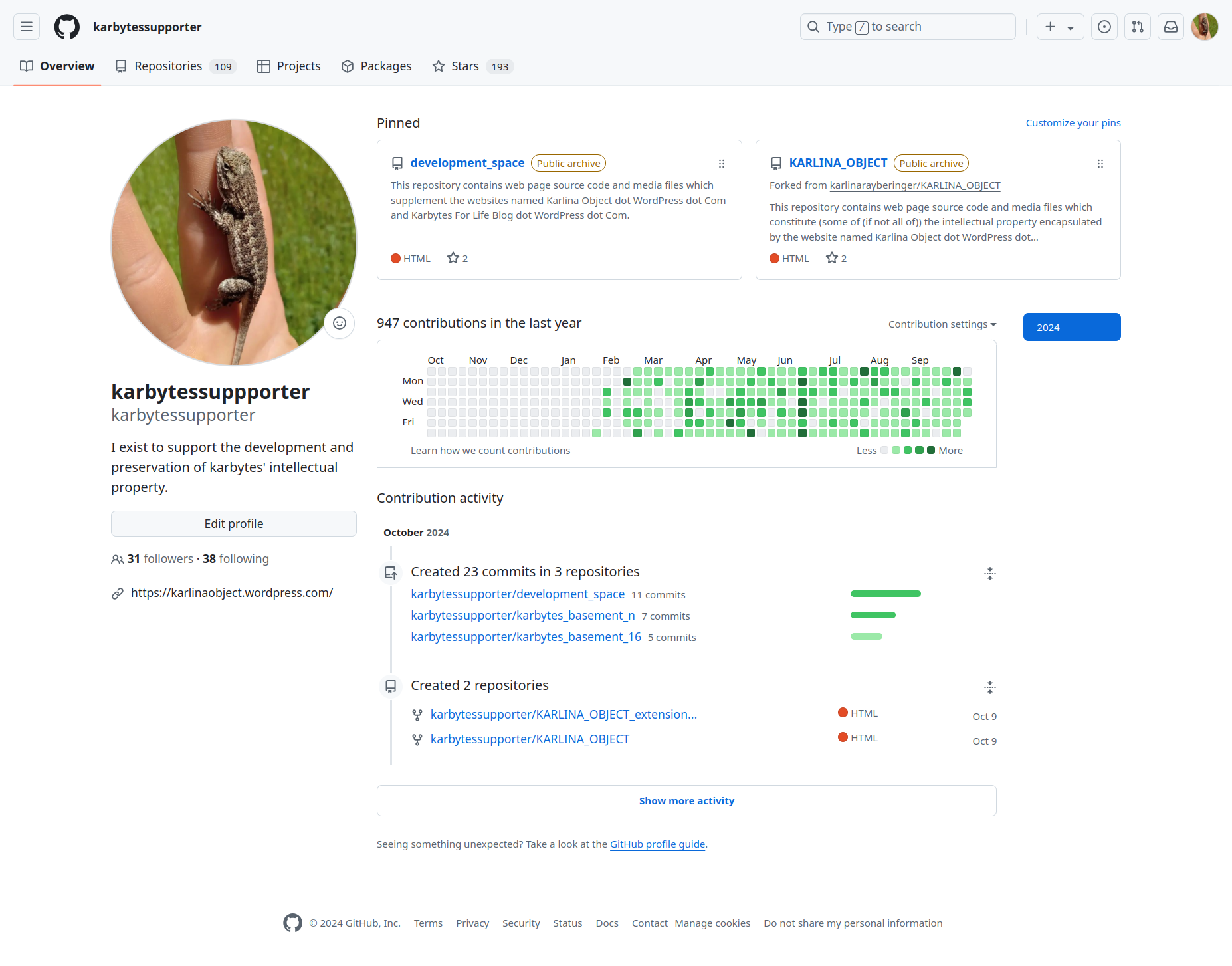Open the 38 following link
The height and width of the screenshot is (966, 1232).
click(236, 559)
